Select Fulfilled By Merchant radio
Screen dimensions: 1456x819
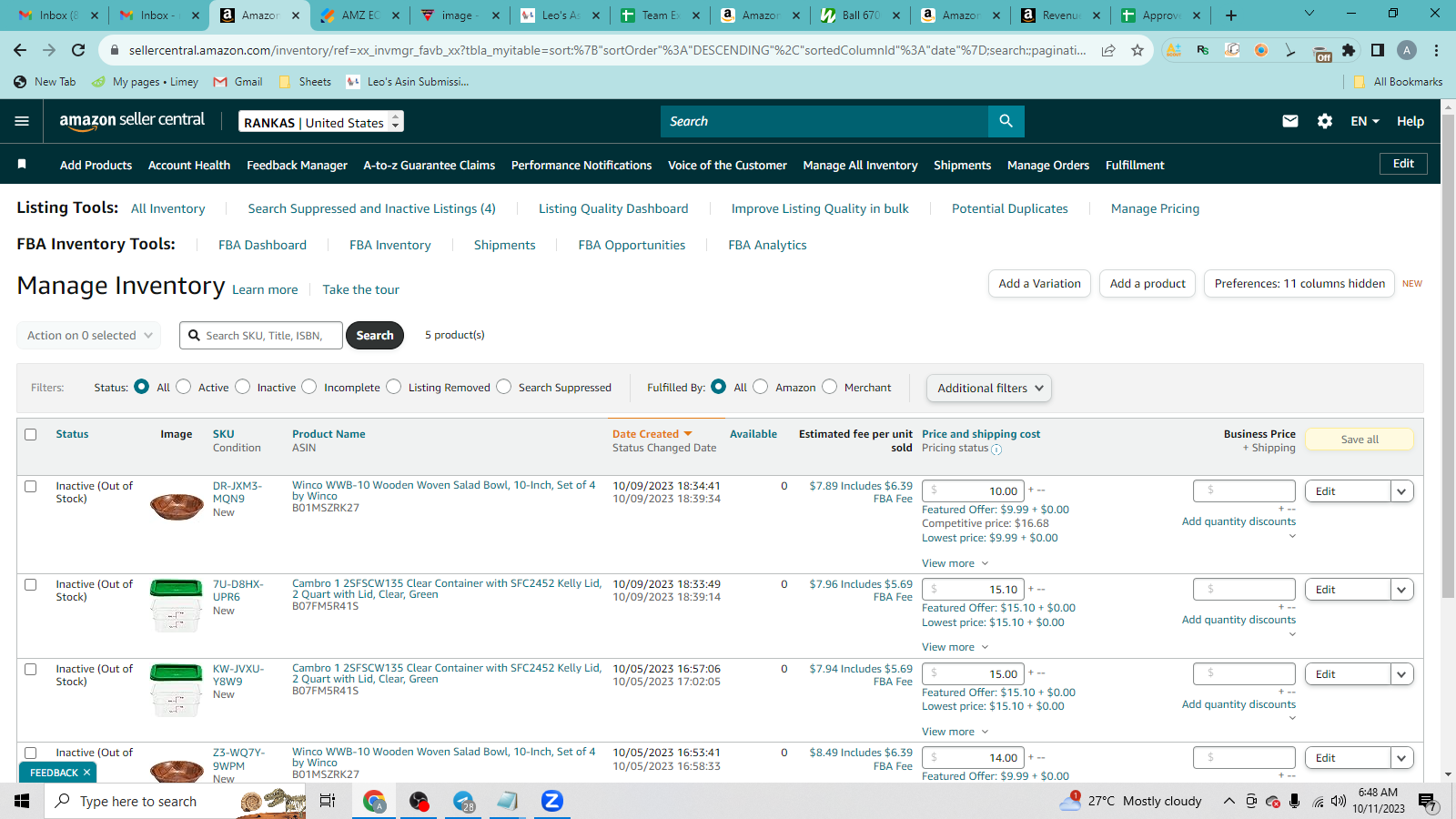pos(830,387)
